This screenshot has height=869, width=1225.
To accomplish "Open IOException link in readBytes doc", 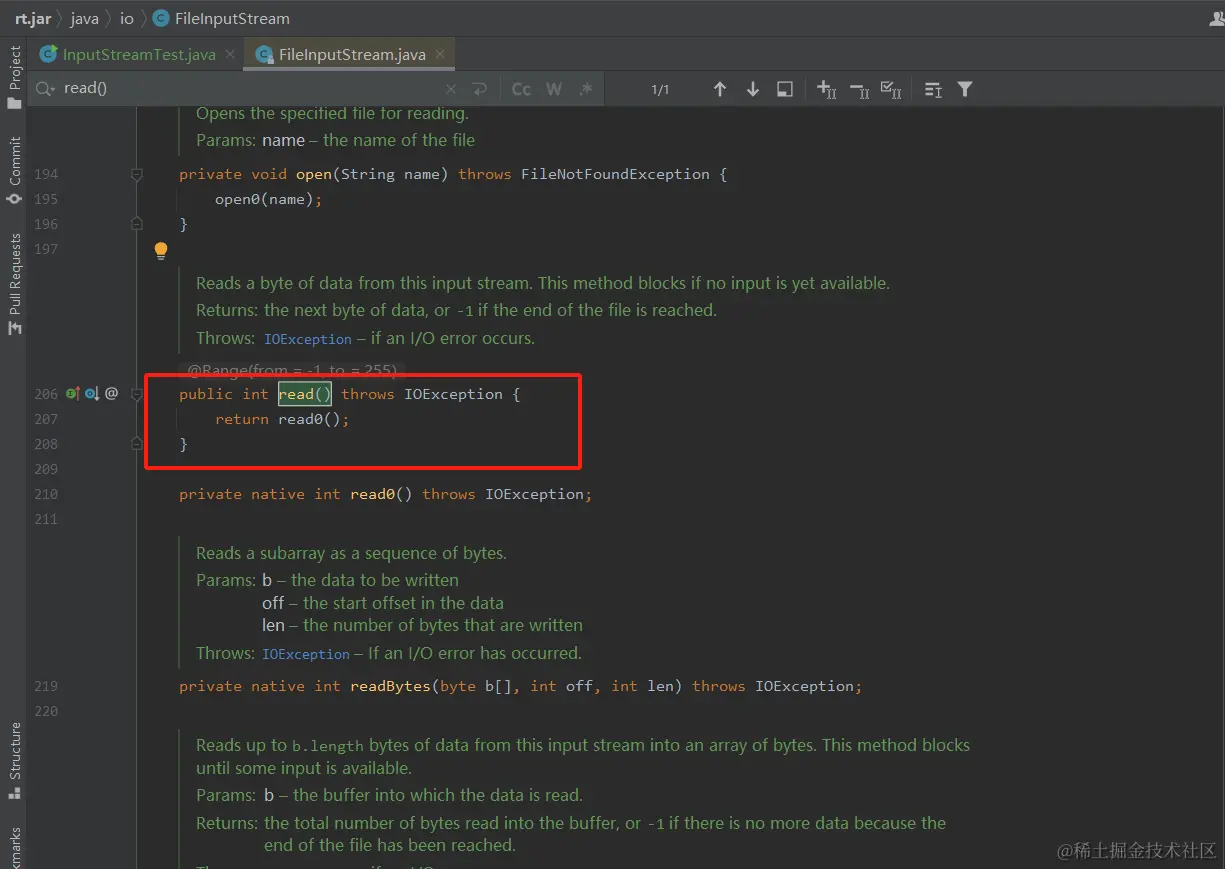I will pos(306,654).
